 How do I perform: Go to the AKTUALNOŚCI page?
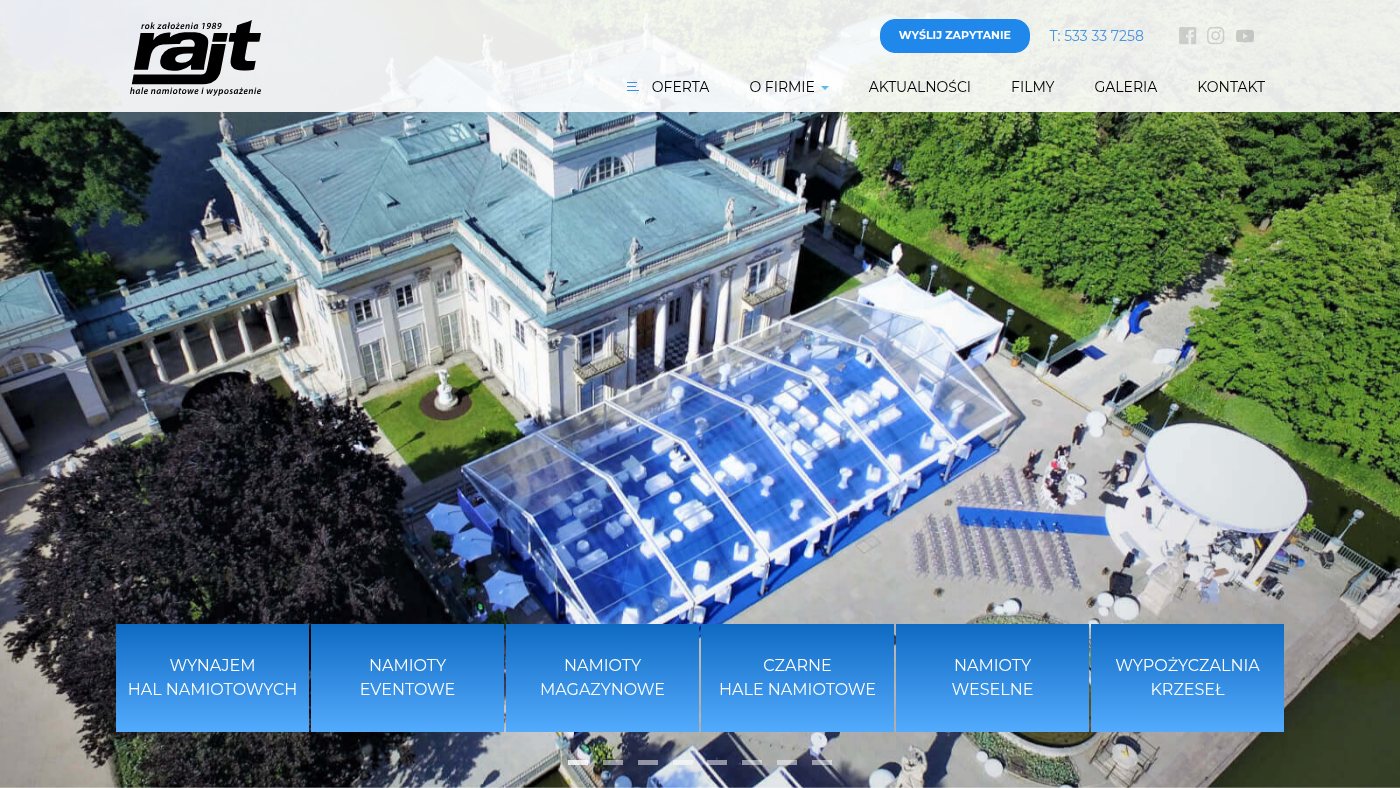(919, 87)
